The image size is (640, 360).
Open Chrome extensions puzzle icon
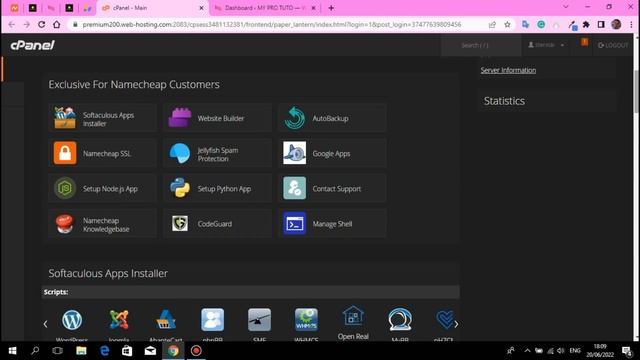(586, 24)
